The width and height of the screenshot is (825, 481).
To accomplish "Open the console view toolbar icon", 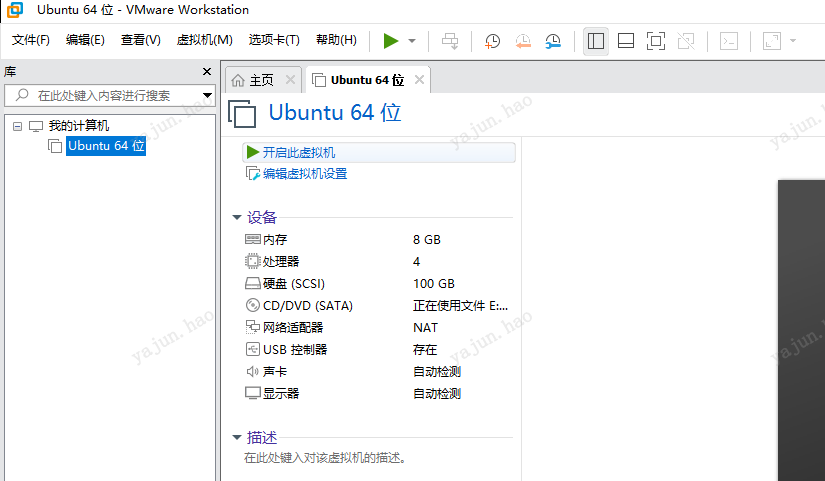I will point(729,41).
